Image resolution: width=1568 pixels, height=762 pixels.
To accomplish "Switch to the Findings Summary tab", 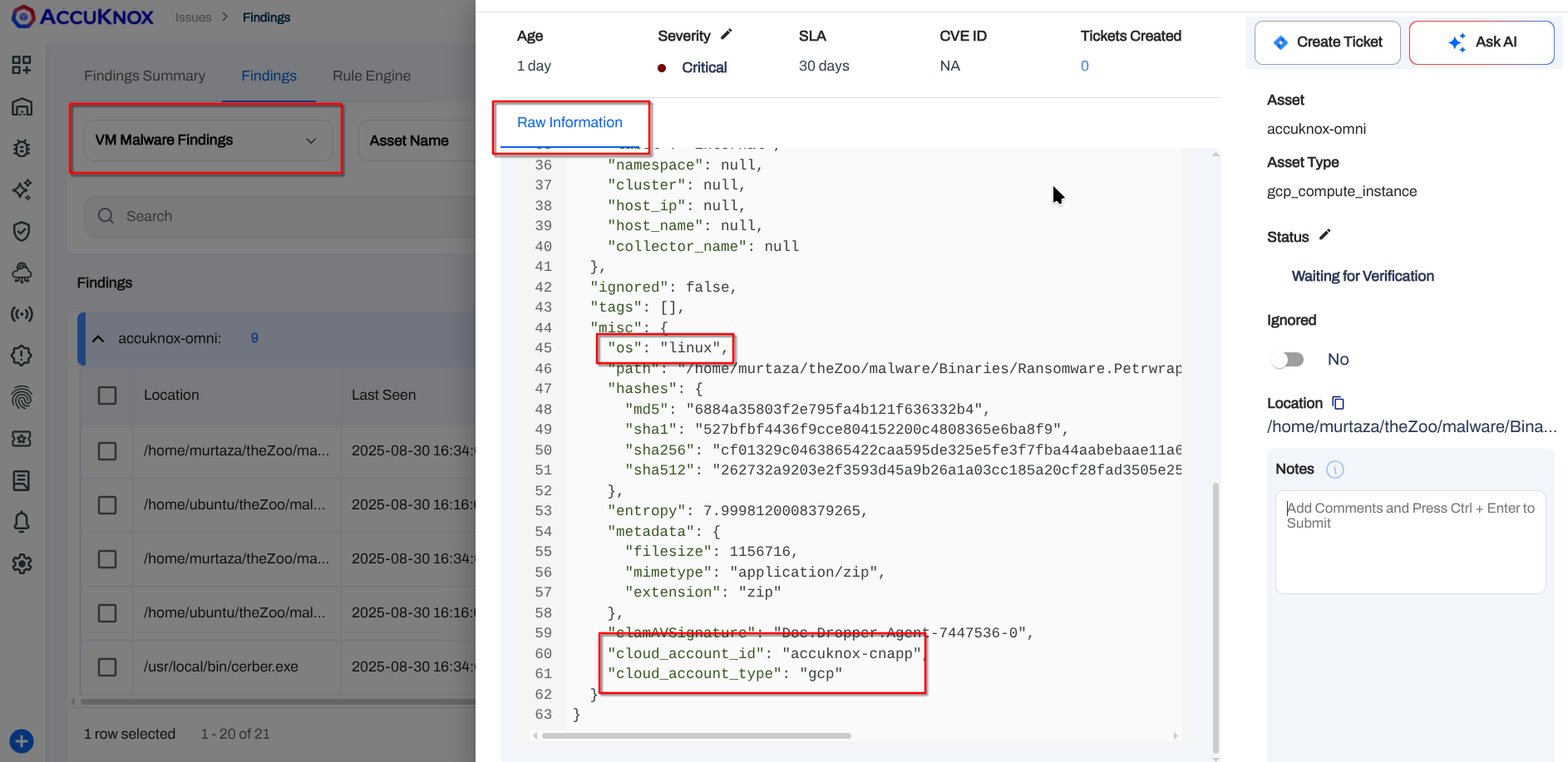I will [x=145, y=76].
